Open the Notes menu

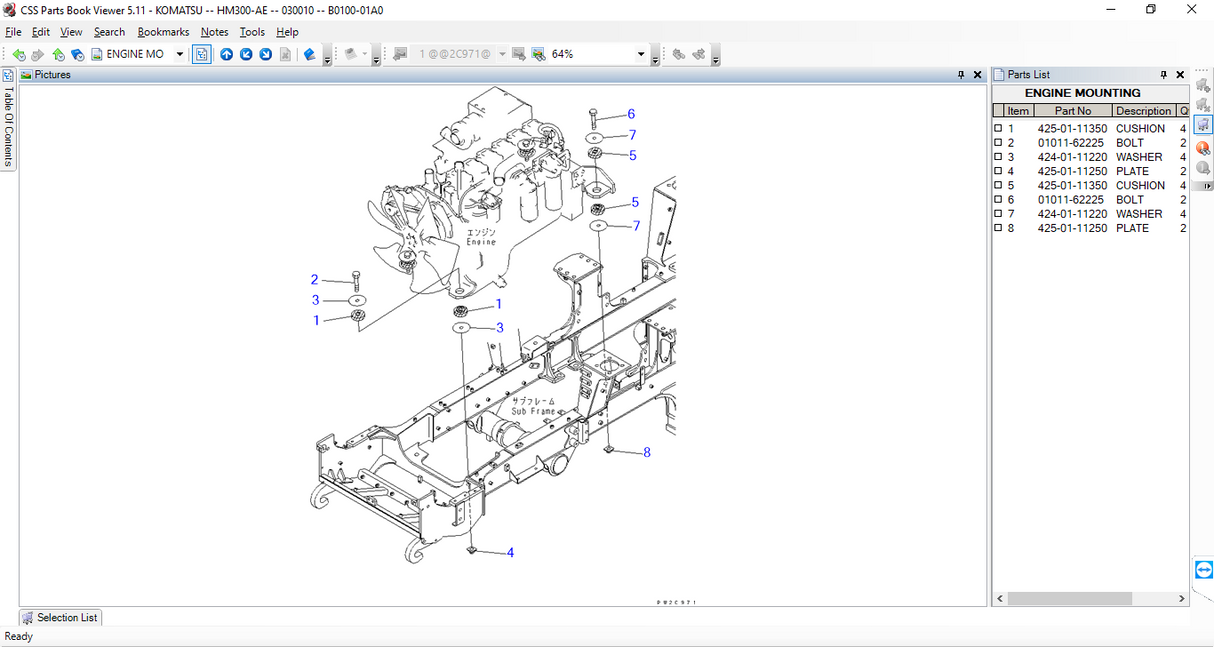coord(214,32)
